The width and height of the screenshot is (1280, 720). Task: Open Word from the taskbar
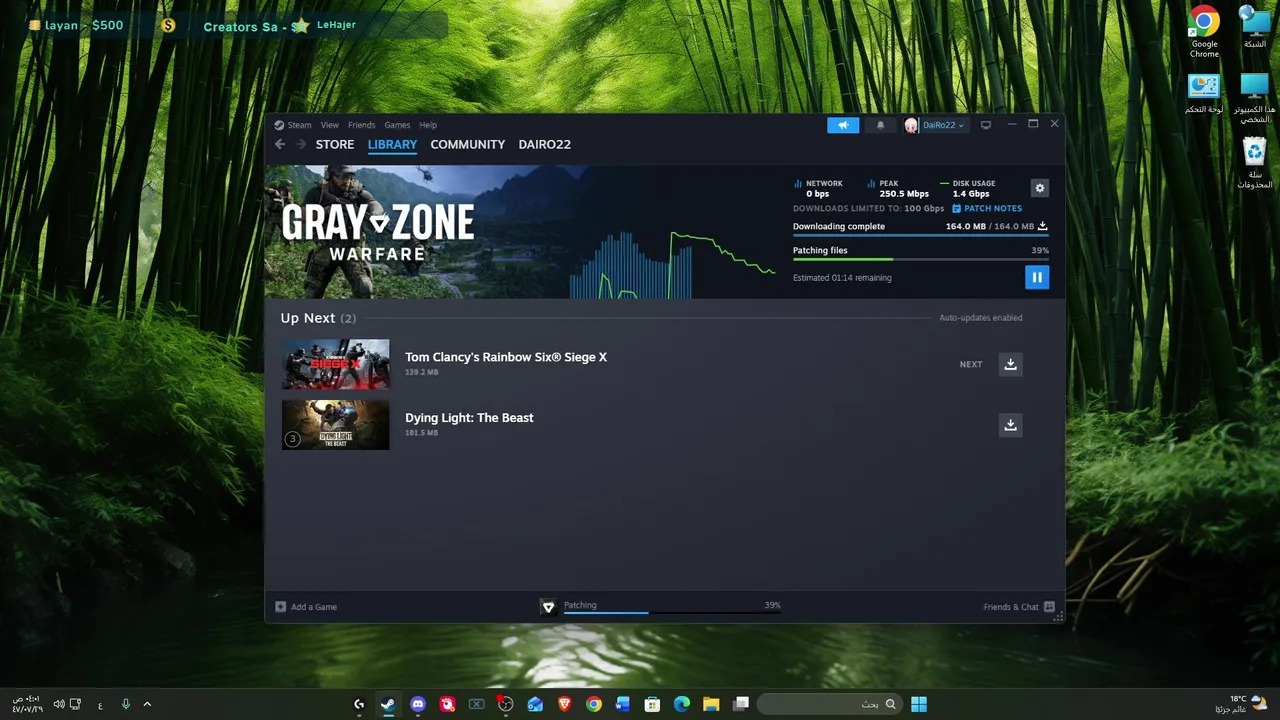pos(623,704)
